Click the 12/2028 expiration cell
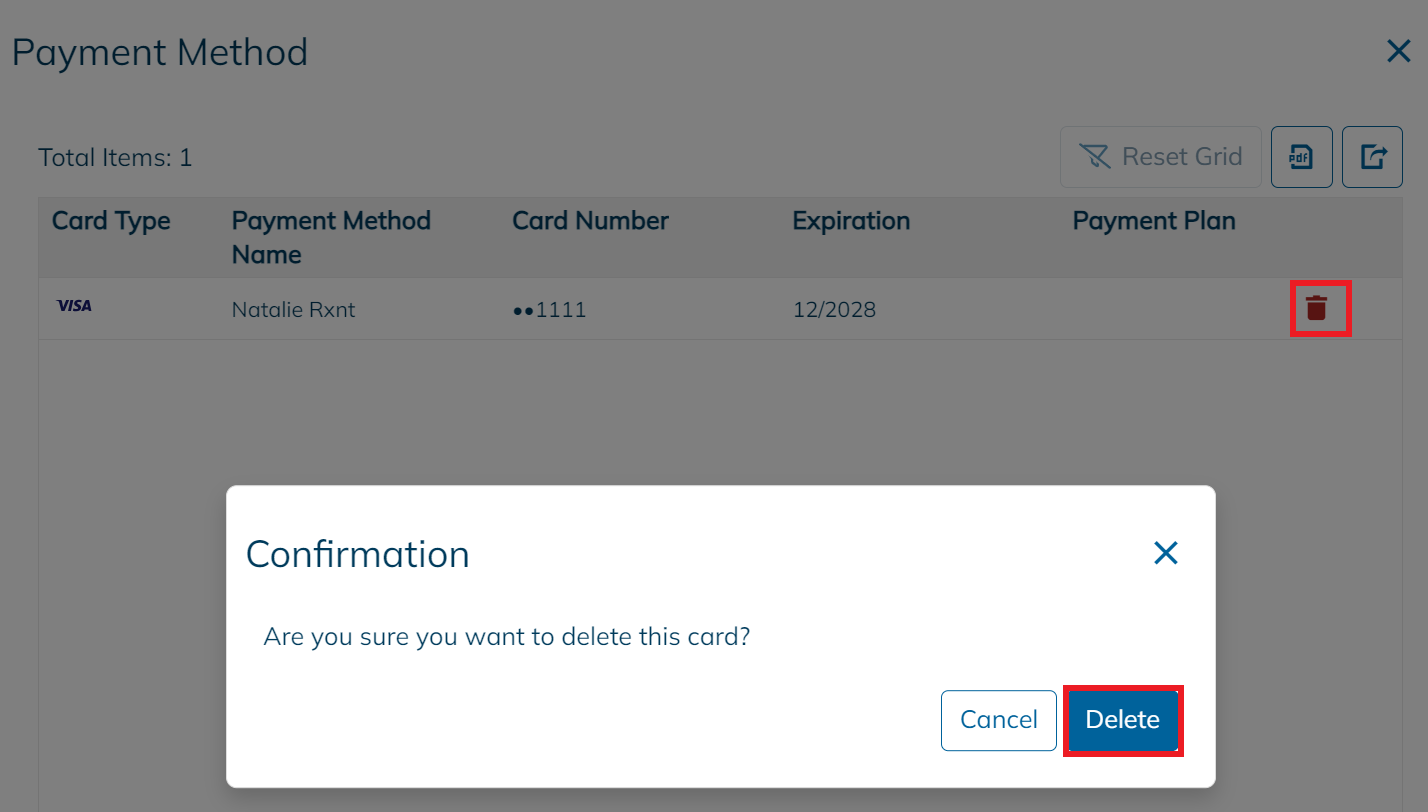The image size is (1428, 812). pyautogui.click(x=834, y=310)
